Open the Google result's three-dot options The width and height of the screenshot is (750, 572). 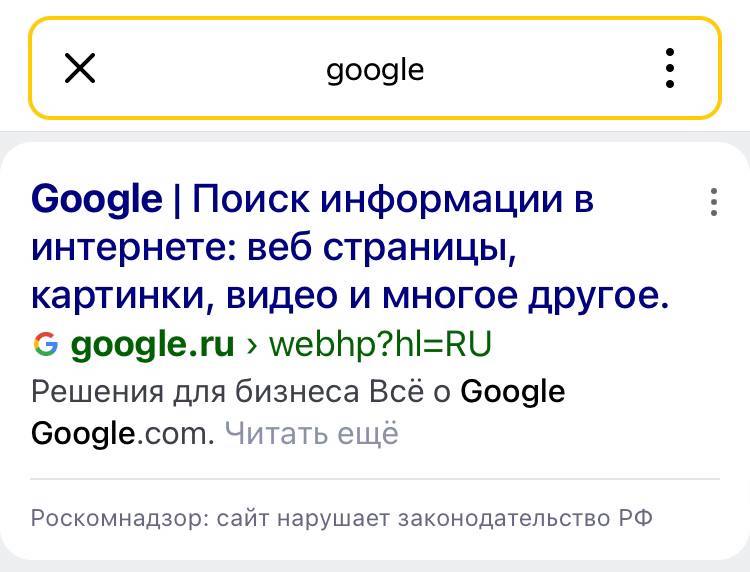pyautogui.click(x=714, y=202)
